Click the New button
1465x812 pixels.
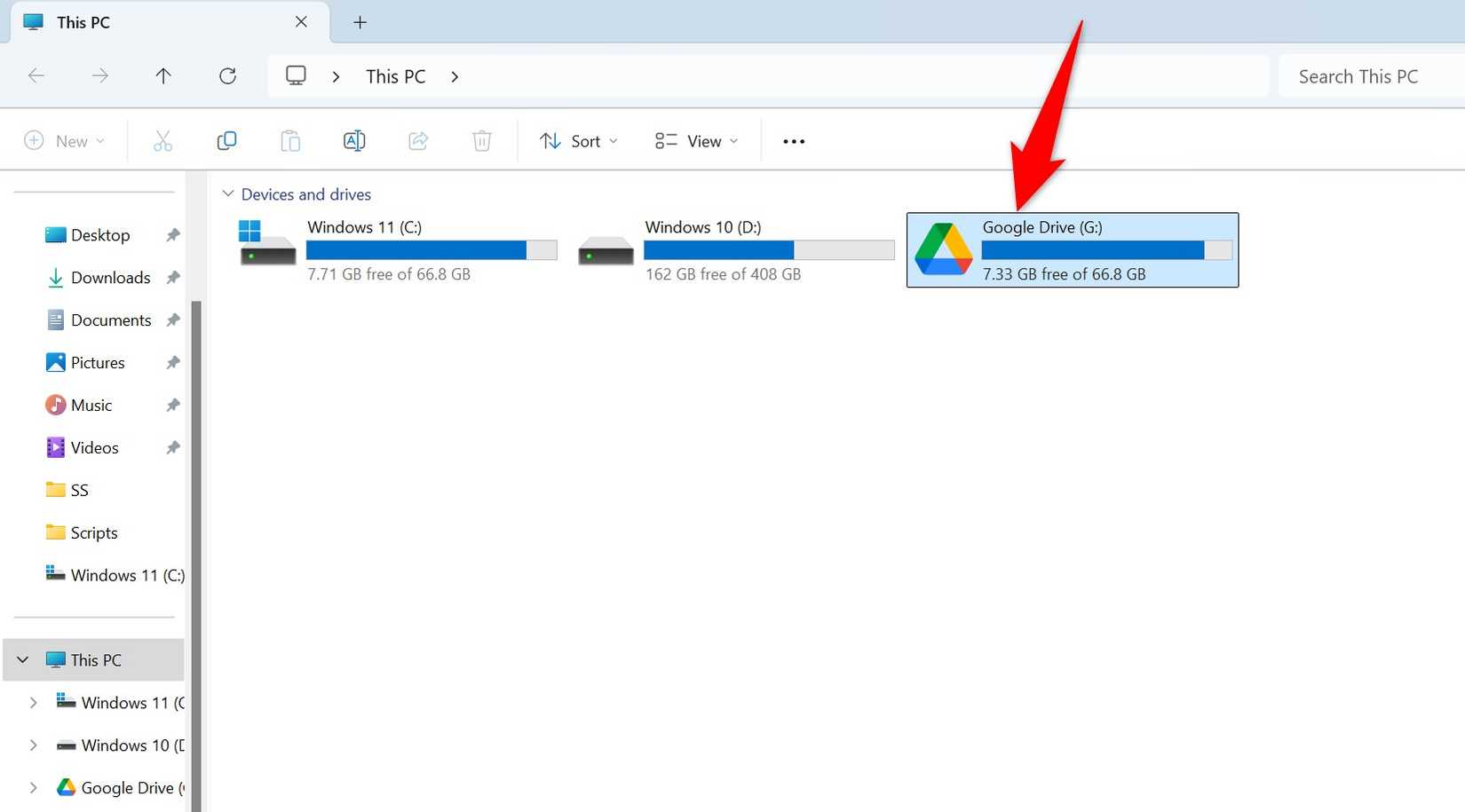point(64,140)
